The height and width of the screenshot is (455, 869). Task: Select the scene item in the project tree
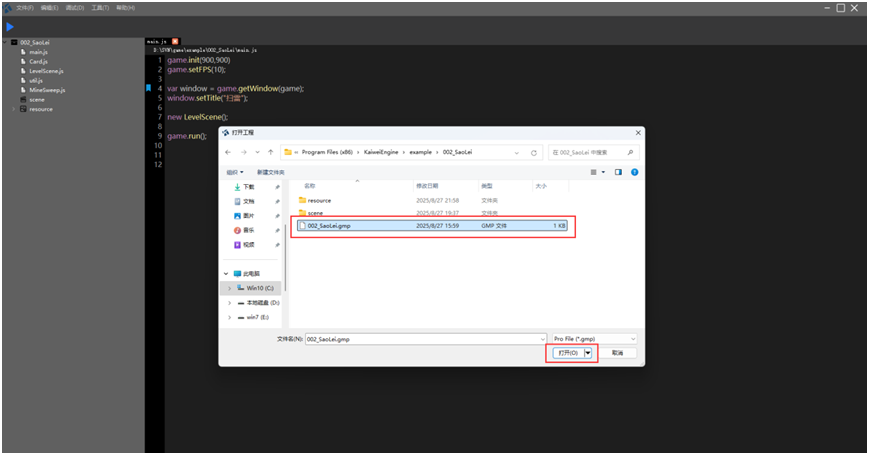pyautogui.click(x=37, y=100)
